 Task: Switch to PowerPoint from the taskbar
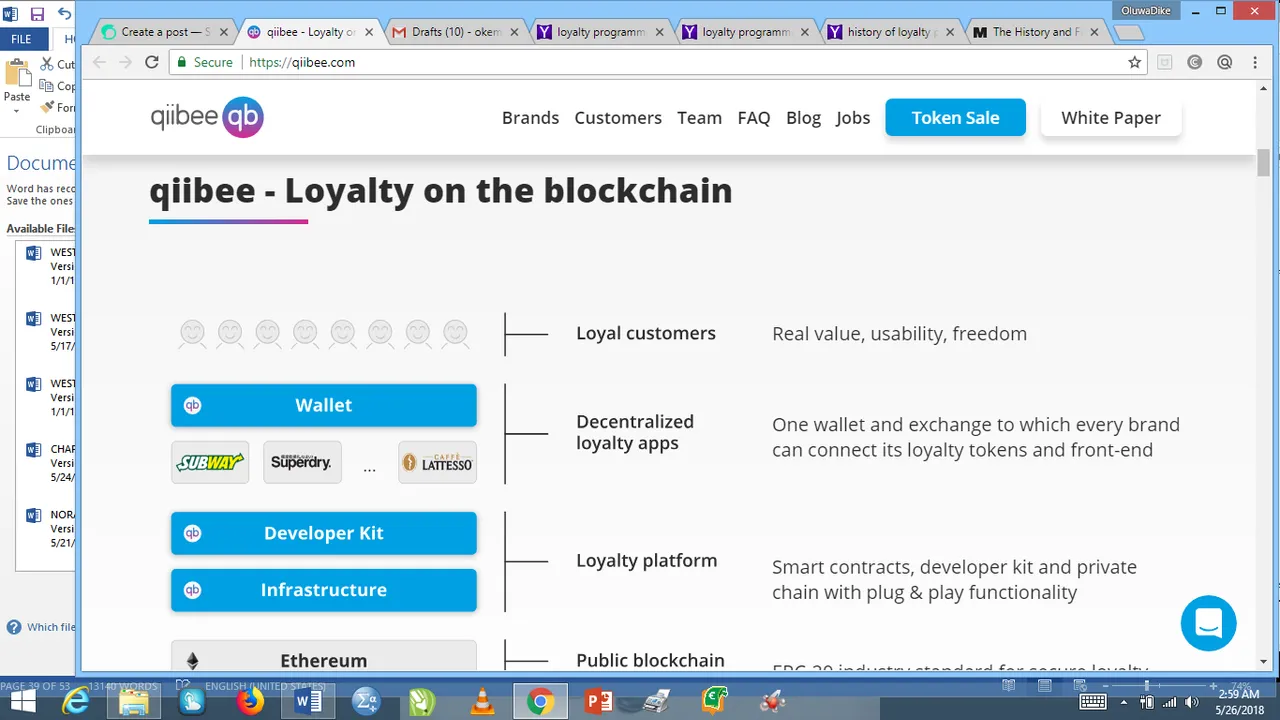tap(598, 702)
